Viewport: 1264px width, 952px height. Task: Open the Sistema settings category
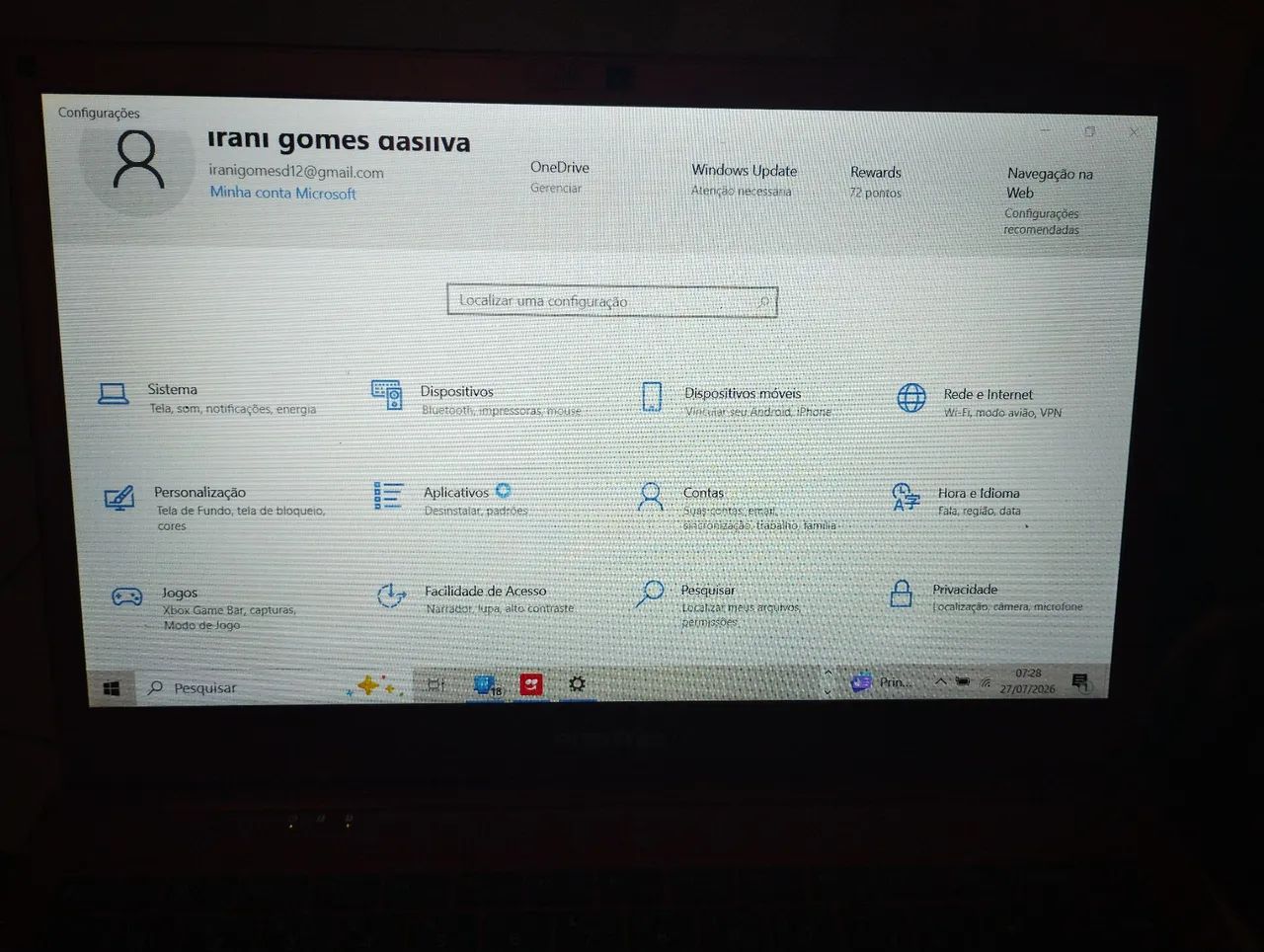click(114, 395)
